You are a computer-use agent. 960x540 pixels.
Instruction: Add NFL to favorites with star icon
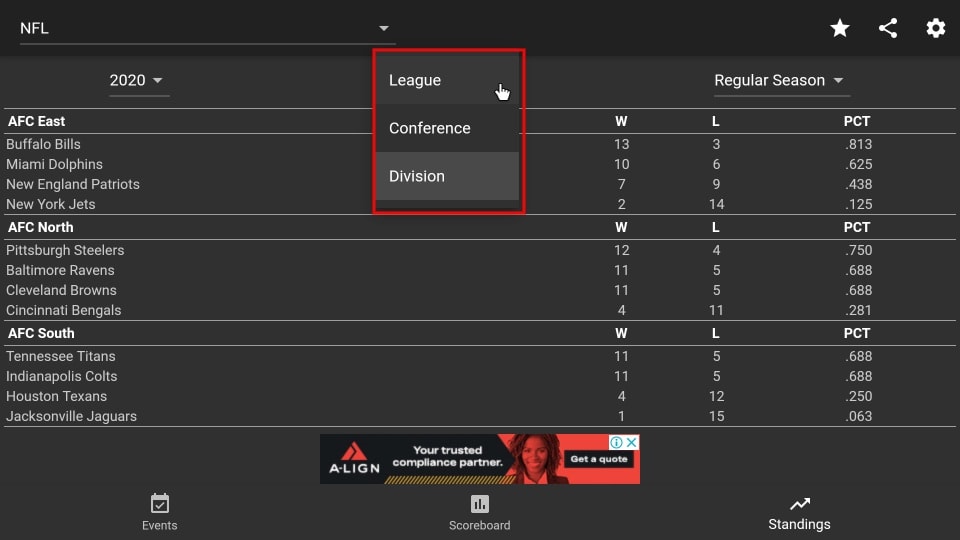coord(839,28)
